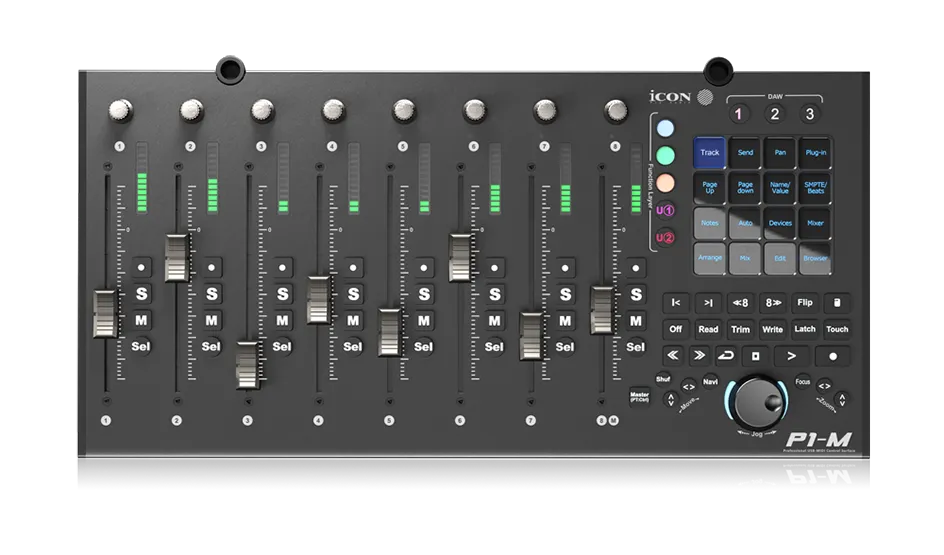The width and height of the screenshot is (944, 555).
Task: Jump to previous marker with |< button
Action: (x=676, y=303)
